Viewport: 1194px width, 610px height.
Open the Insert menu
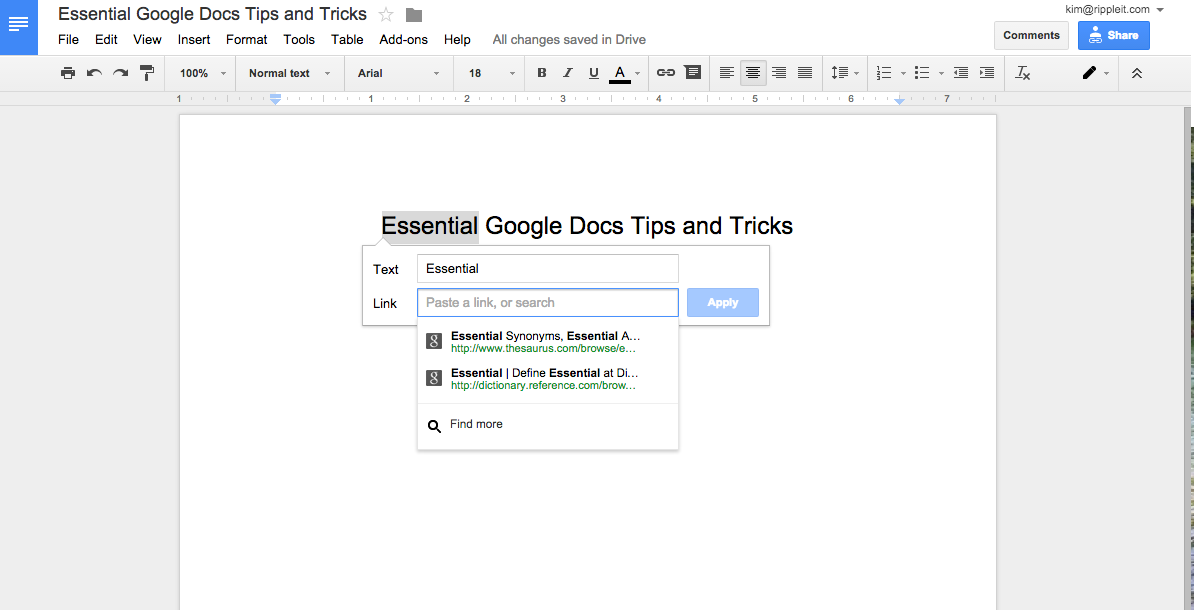[194, 40]
